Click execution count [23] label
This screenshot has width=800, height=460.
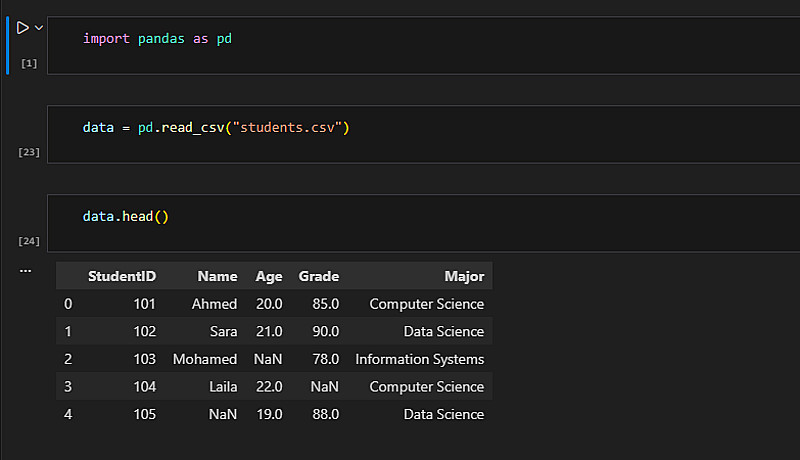tap(29, 153)
